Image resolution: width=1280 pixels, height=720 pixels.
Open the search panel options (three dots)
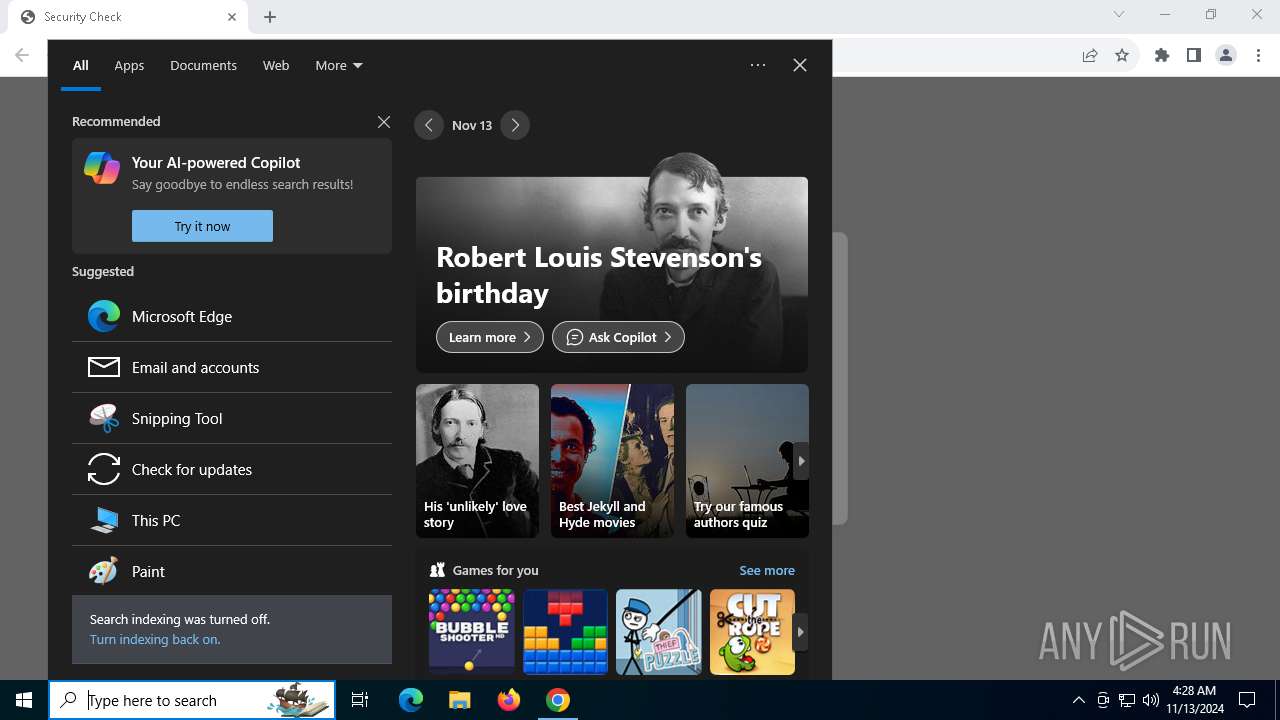tap(758, 65)
